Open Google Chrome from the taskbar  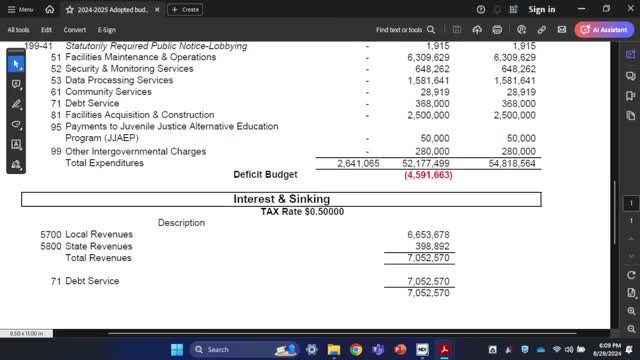(x=356, y=350)
